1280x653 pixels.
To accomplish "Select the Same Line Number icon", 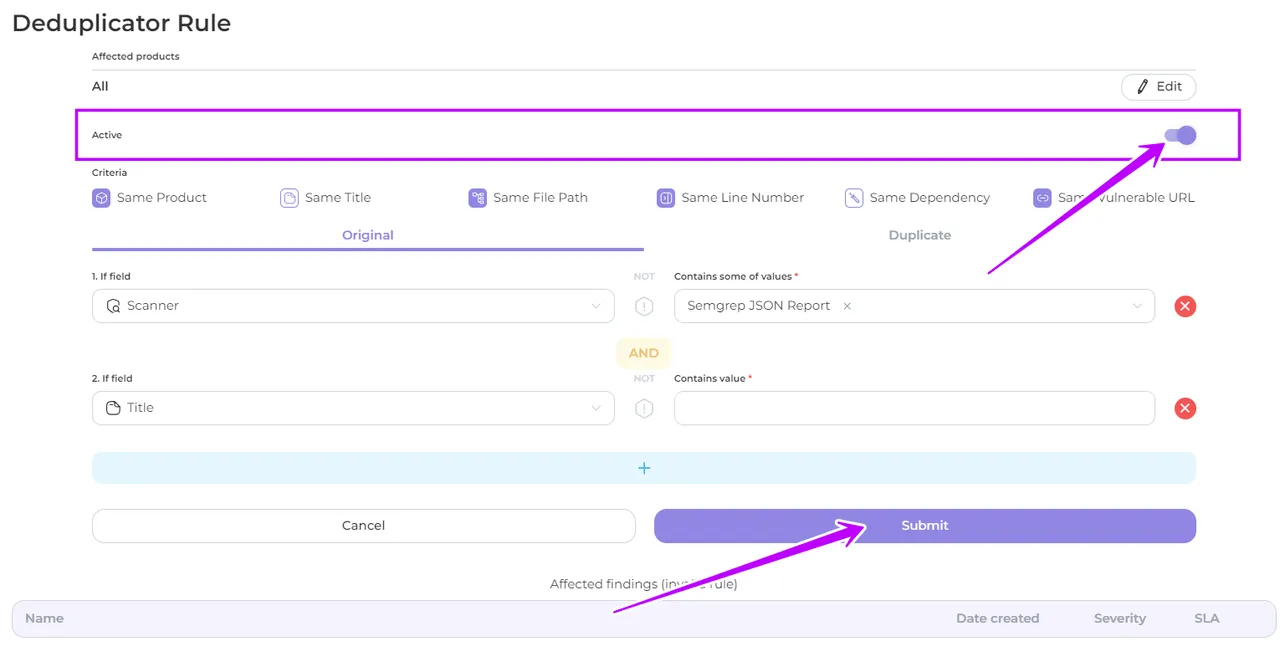I will point(666,198).
